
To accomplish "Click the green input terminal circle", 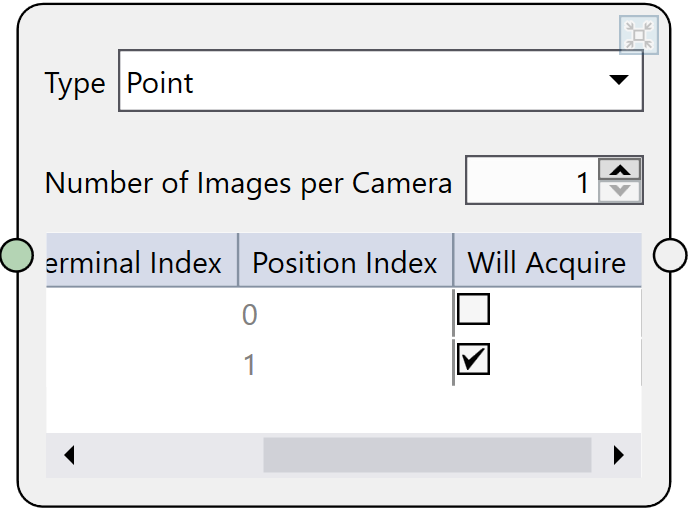I will (x=17, y=255).
